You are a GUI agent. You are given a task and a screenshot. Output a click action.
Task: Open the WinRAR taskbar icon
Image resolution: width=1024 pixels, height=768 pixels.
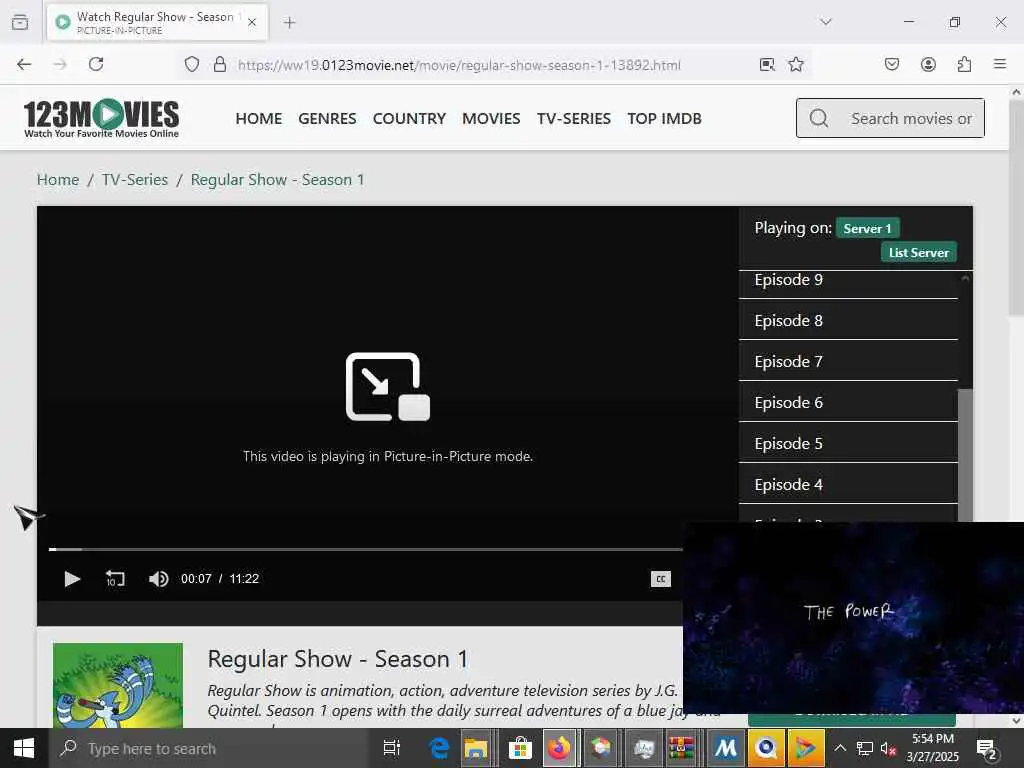[680, 748]
